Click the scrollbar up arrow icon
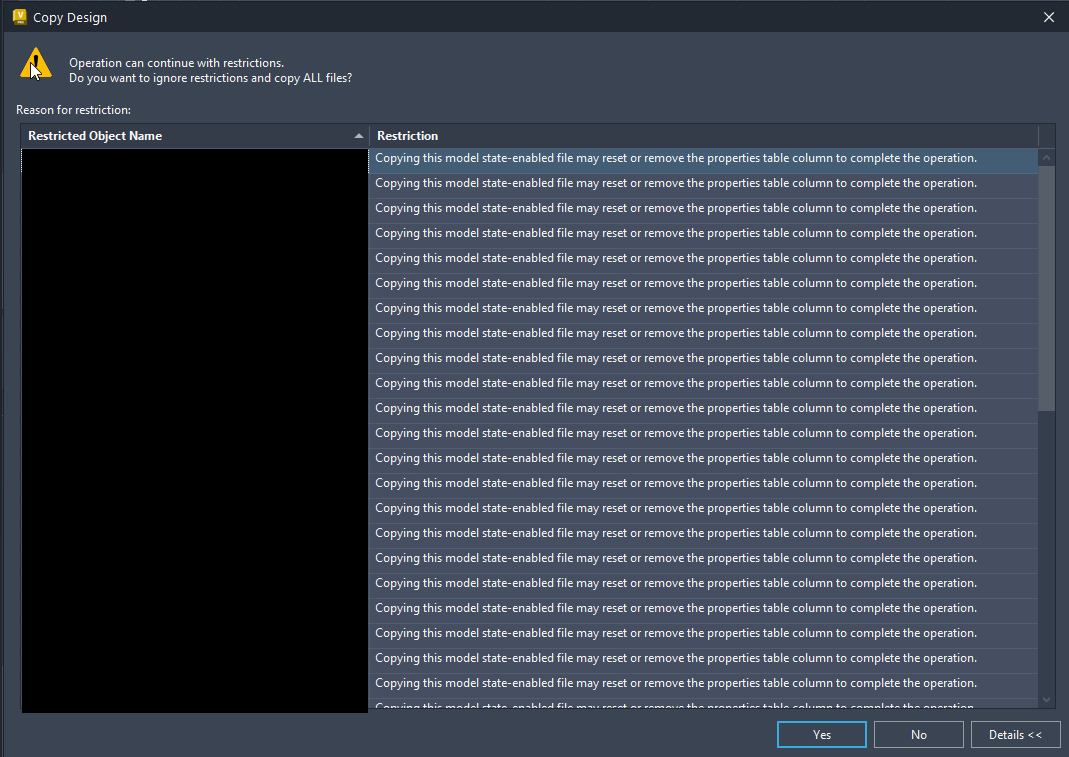The image size is (1069, 757). tap(1046, 156)
